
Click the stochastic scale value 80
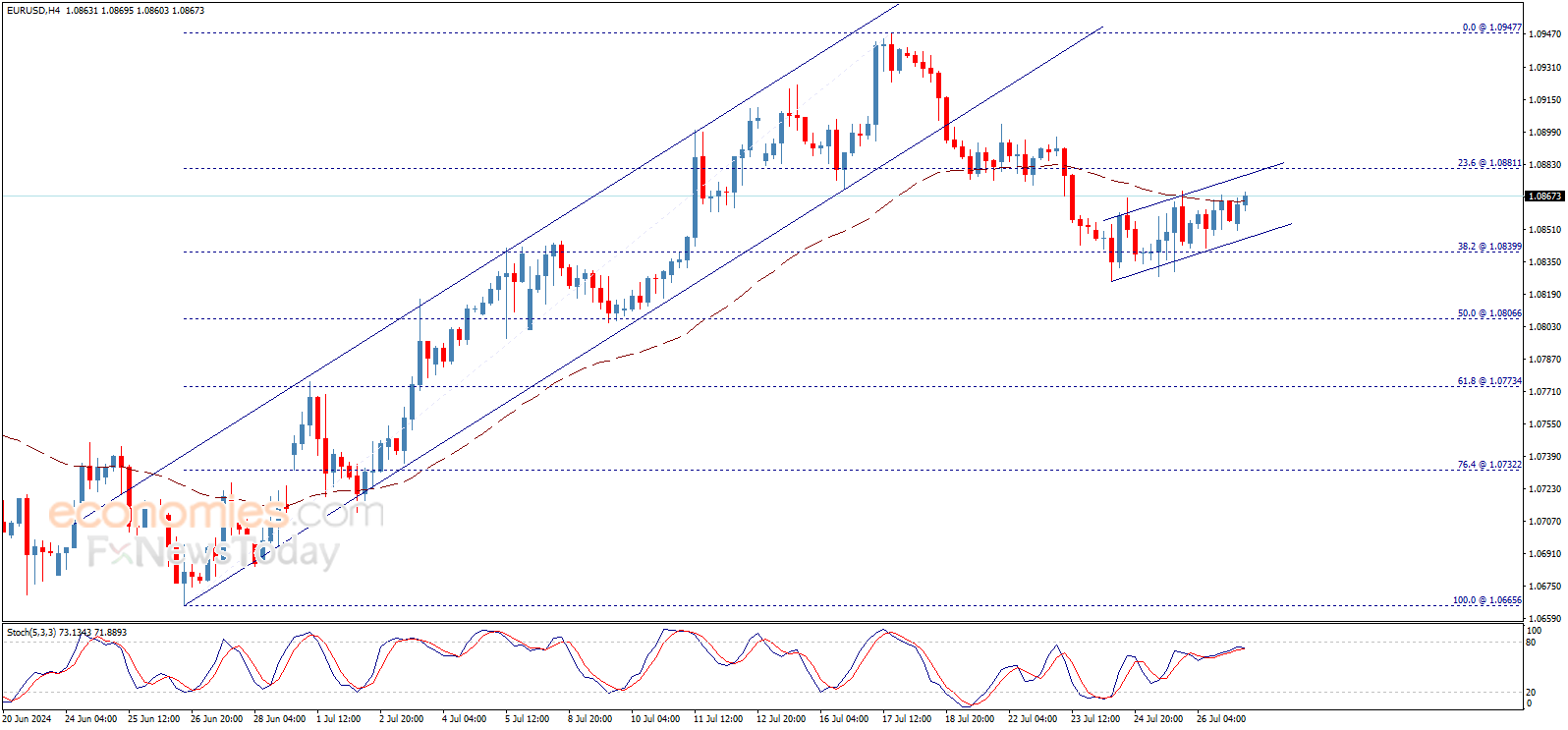(x=1531, y=643)
